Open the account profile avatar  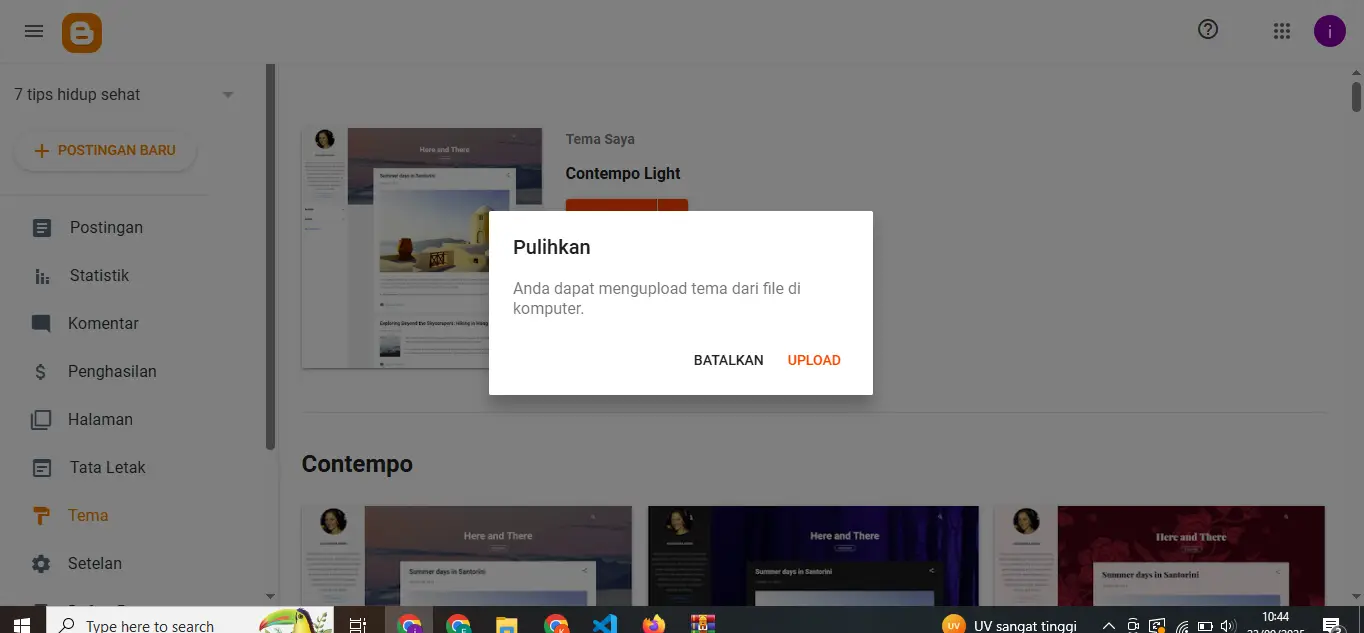click(1329, 31)
